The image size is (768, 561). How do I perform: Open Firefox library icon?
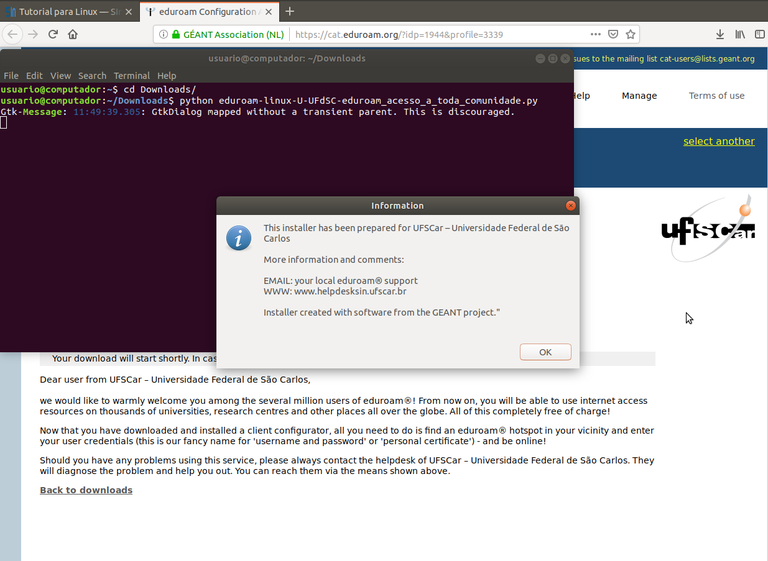740,34
